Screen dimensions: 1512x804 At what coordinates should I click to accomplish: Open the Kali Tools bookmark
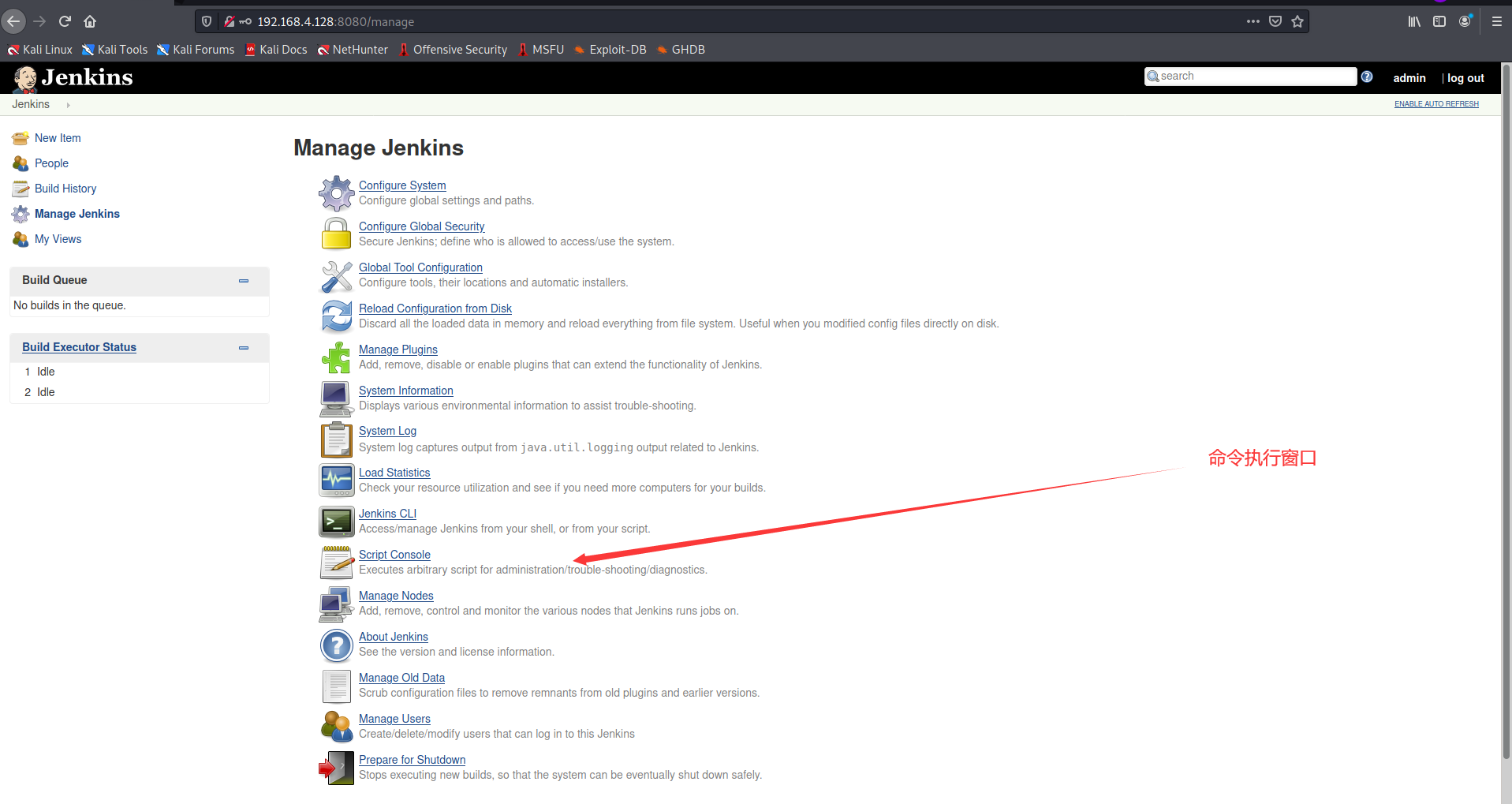(x=115, y=50)
